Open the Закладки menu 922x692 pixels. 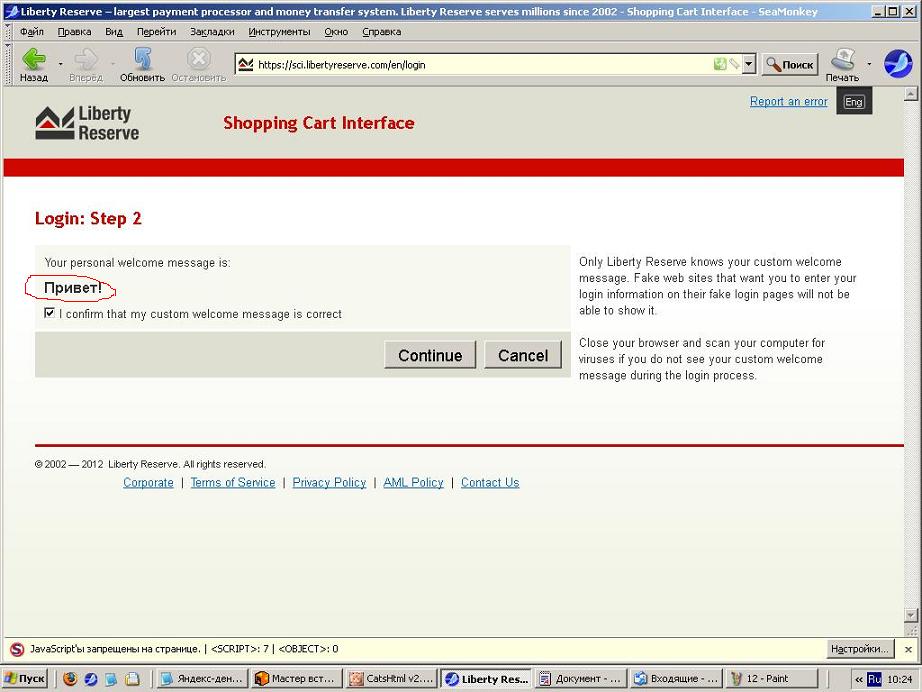point(212,32)
